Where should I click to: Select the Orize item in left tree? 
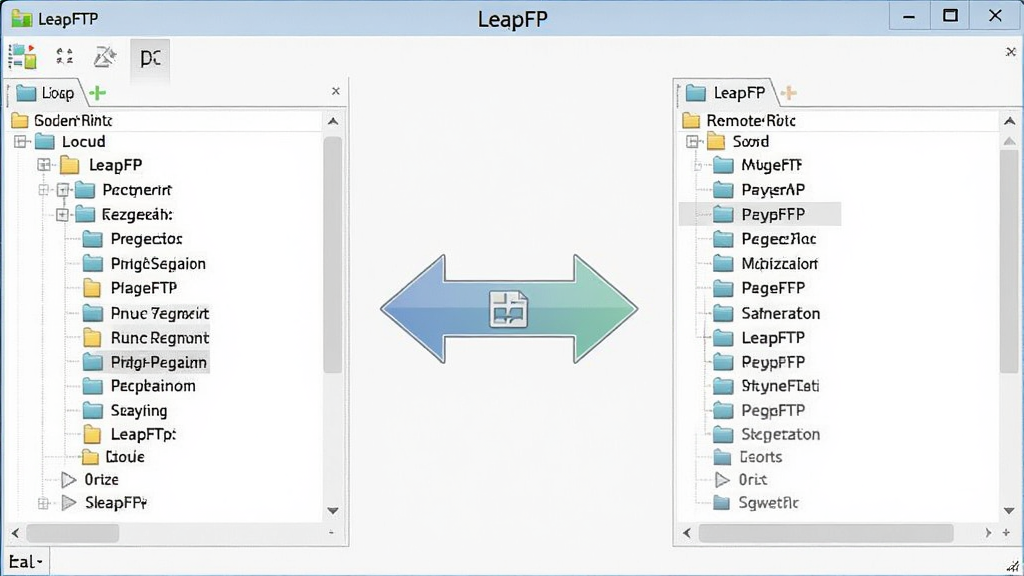click(90, 480)
